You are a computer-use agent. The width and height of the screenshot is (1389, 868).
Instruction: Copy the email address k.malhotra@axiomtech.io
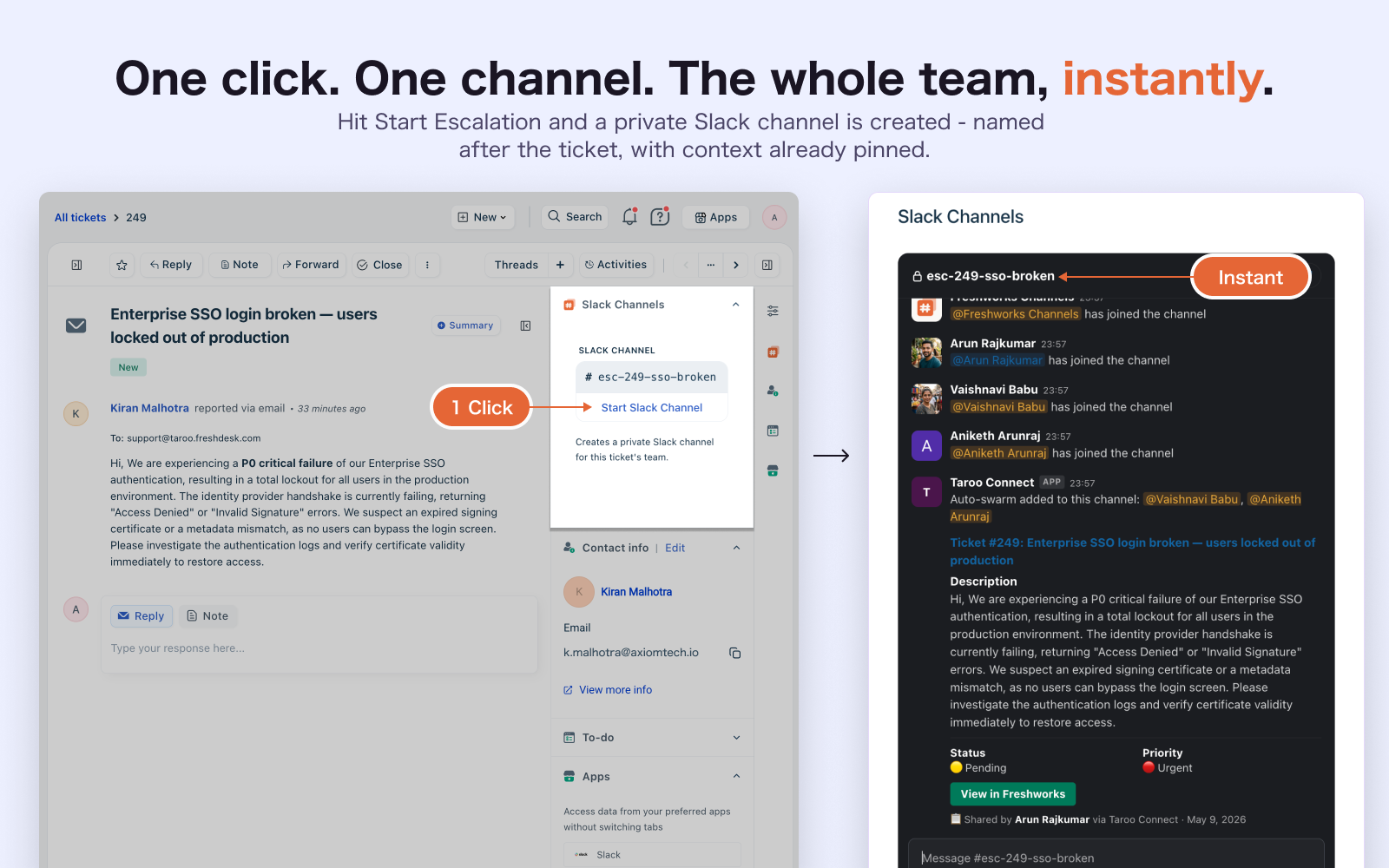tap(735, 653)
